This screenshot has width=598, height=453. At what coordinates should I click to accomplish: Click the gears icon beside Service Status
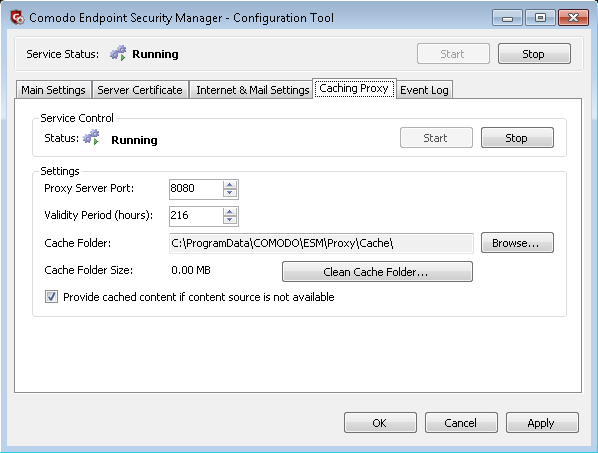point(118,53)
